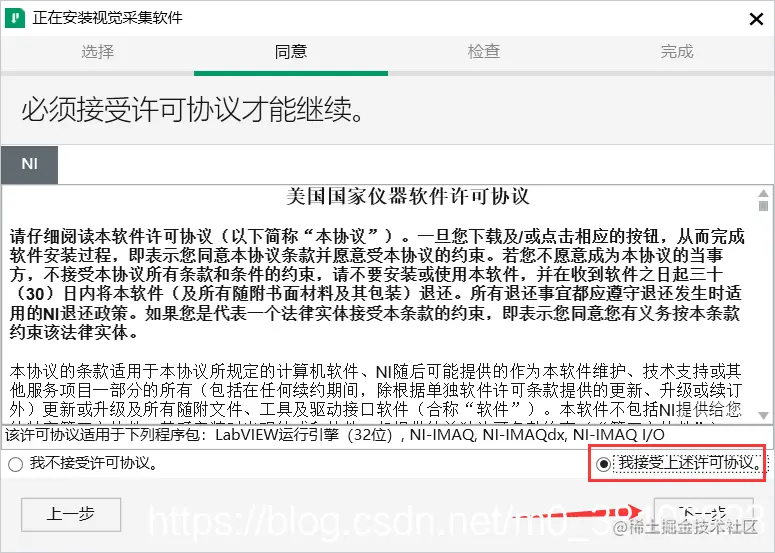Viewport: 775px width, 553px height.
Task: Click the license scrollbar up arrow
Action: pos(763,193)
